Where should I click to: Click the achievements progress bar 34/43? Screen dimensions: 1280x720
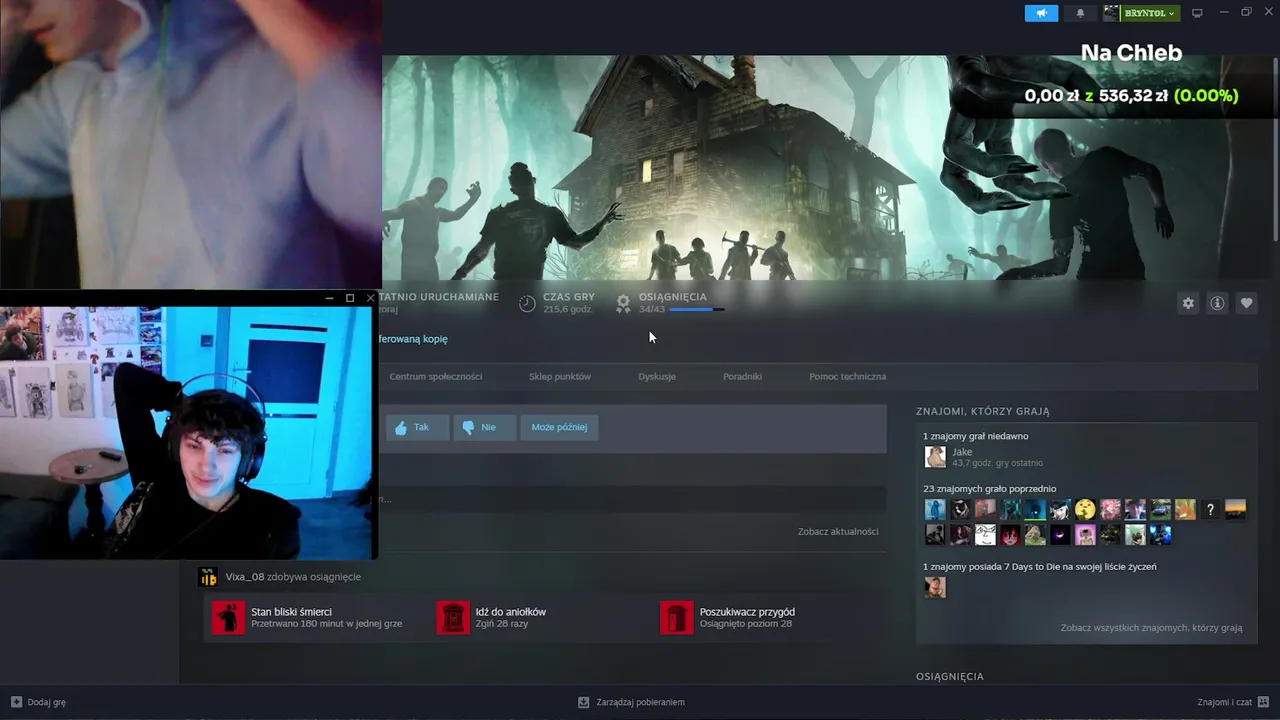(696, 310)
